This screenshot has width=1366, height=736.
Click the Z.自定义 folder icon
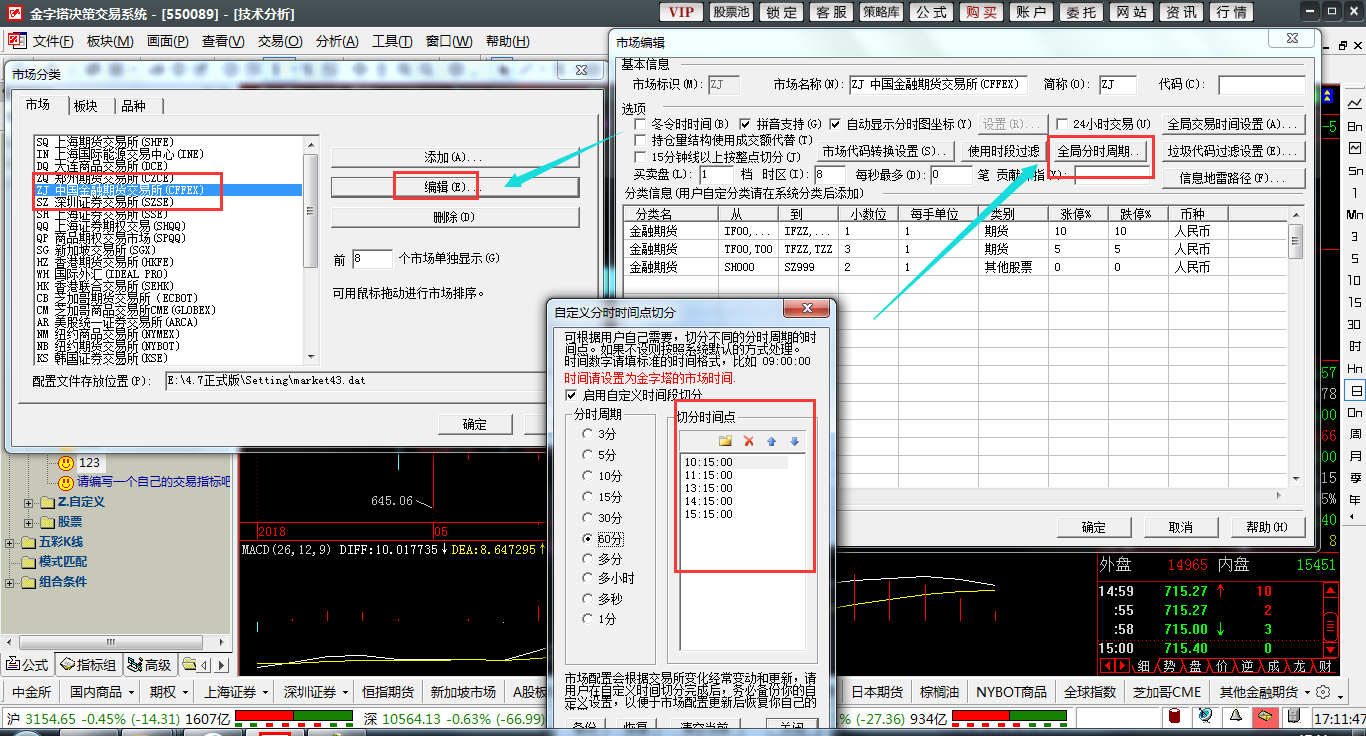click(47, 502)
